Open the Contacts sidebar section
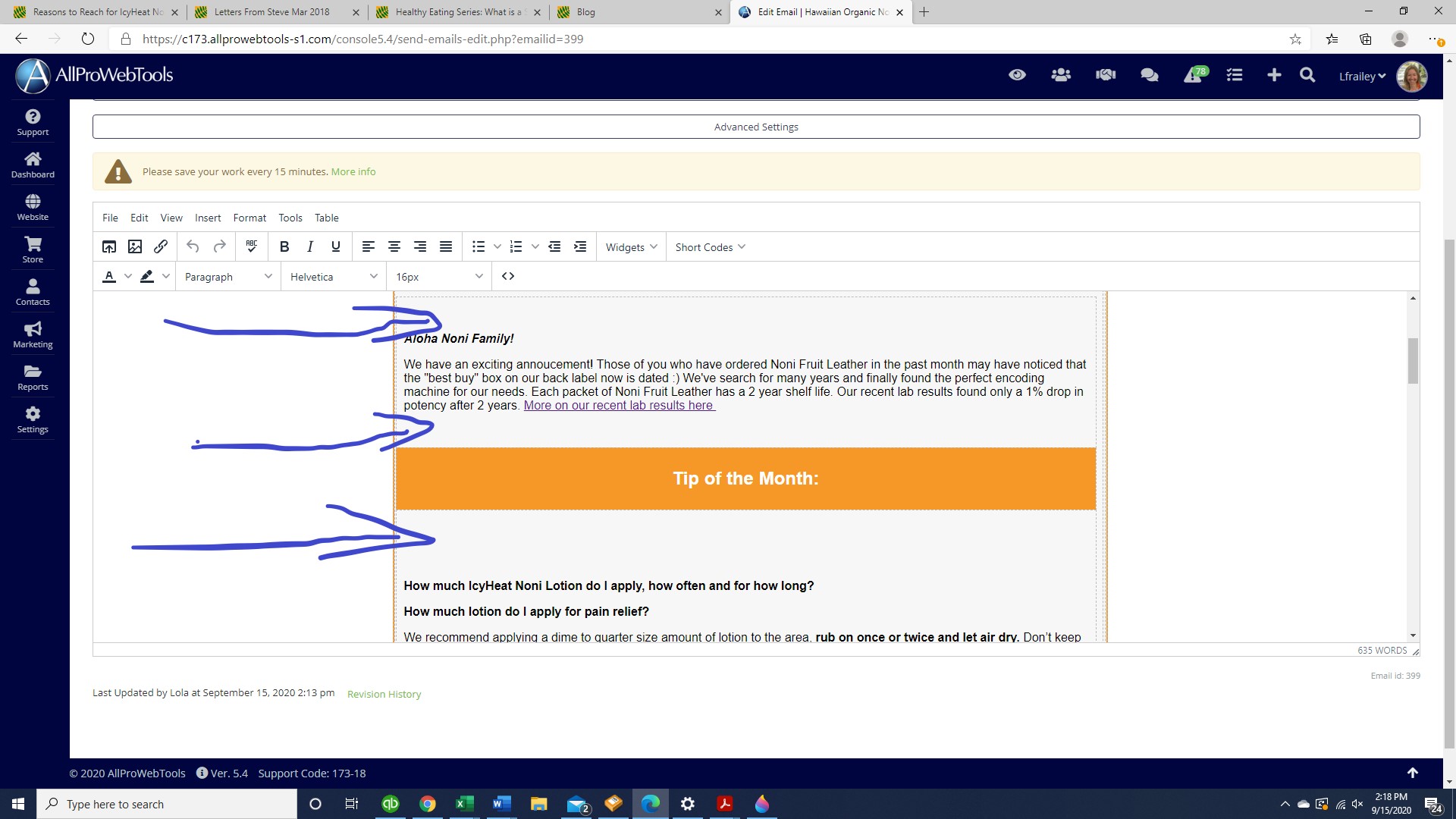 (33, 293)
